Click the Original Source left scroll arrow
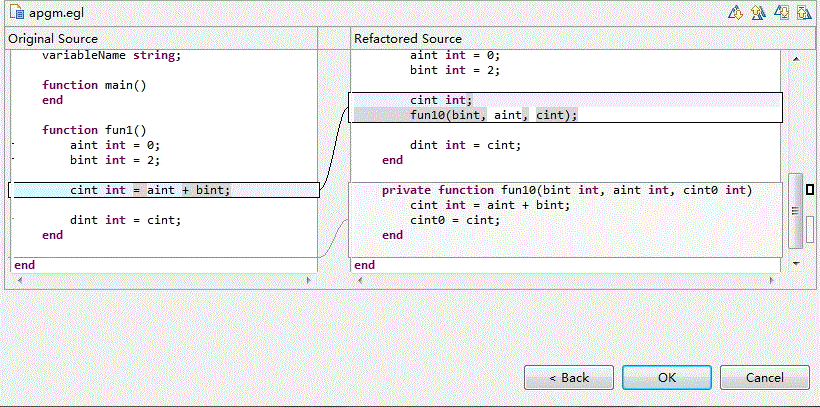This screenshot has height=408, width=820. pos(20,281)
